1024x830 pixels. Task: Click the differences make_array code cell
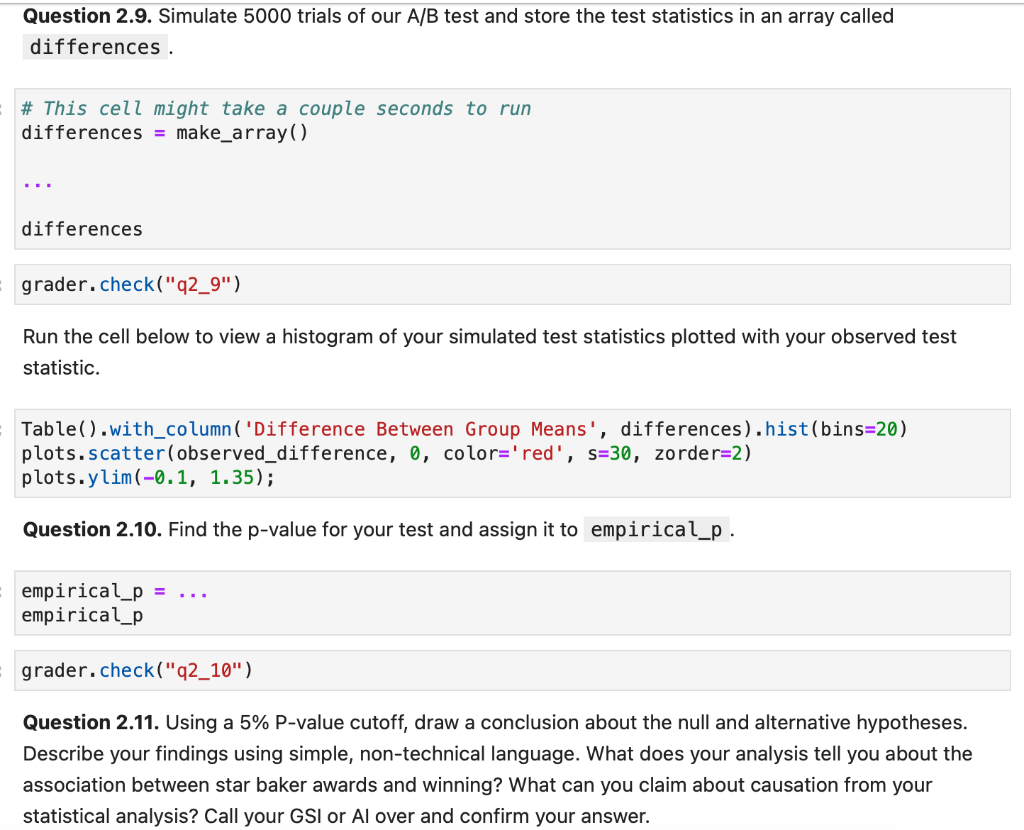tap(513, 168)
